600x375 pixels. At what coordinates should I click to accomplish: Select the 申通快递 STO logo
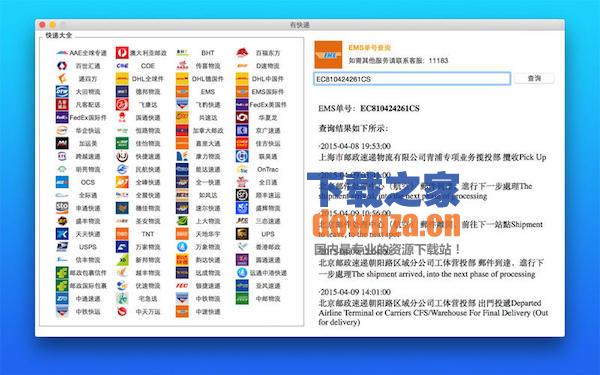point(62,208)
